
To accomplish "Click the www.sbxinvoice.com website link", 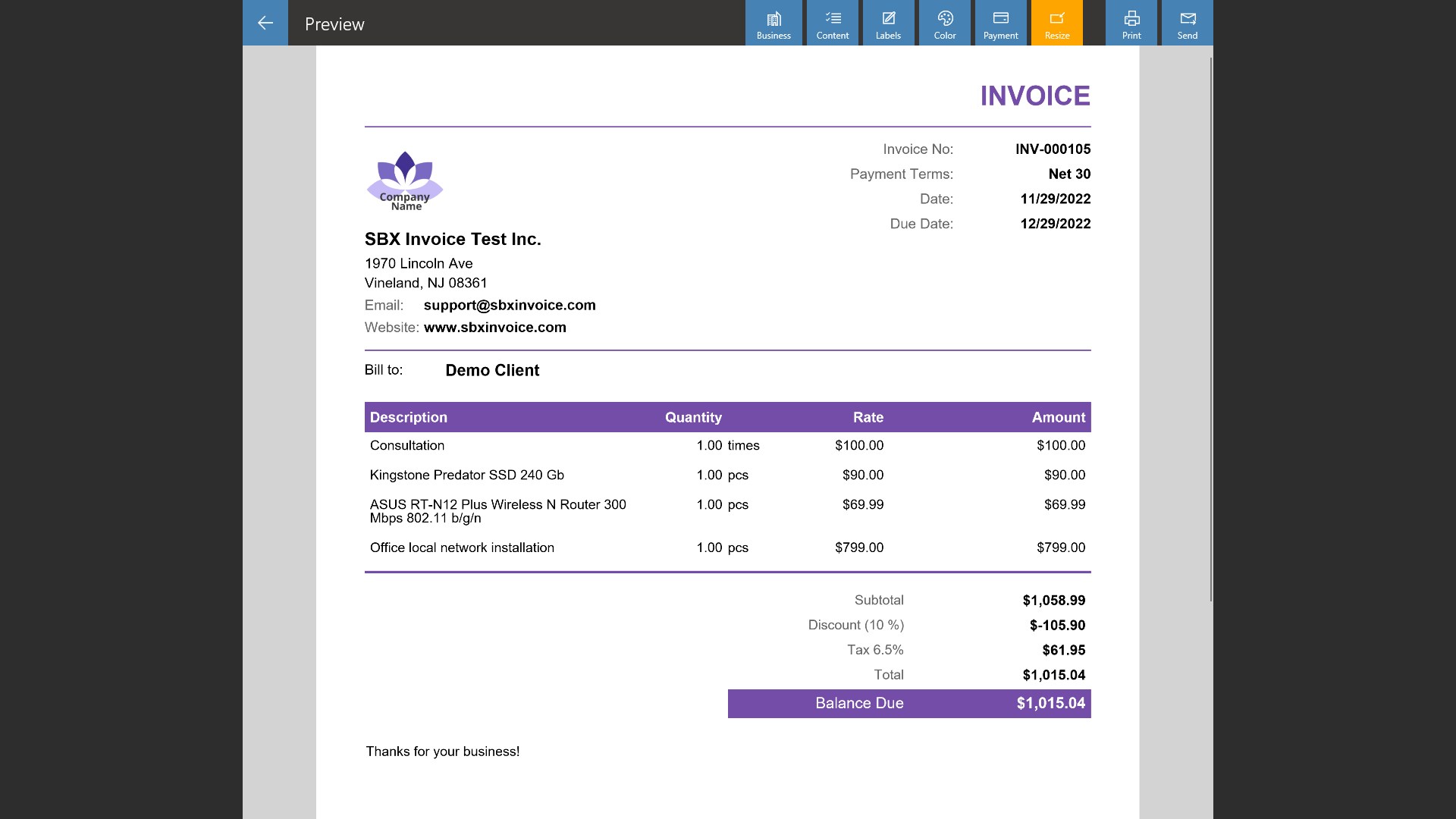I will [494, 327].
